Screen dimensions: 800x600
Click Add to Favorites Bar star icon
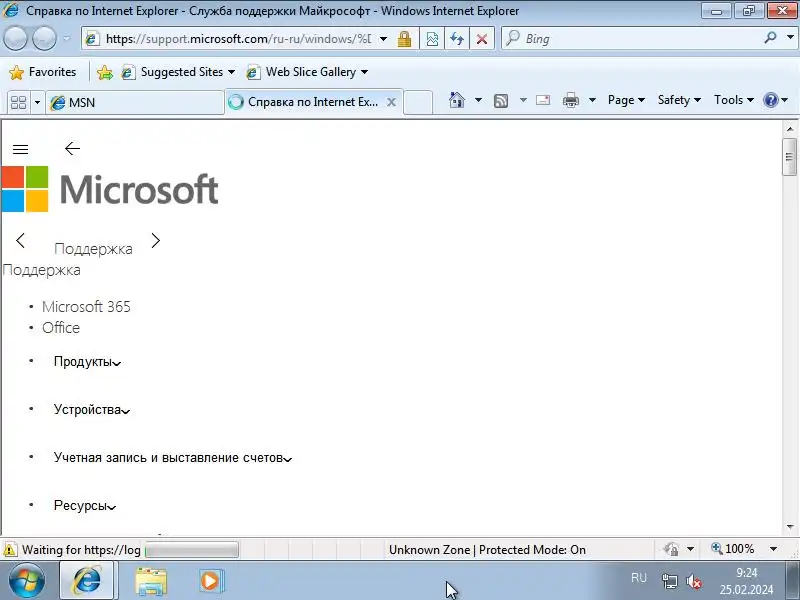[105, 72]
